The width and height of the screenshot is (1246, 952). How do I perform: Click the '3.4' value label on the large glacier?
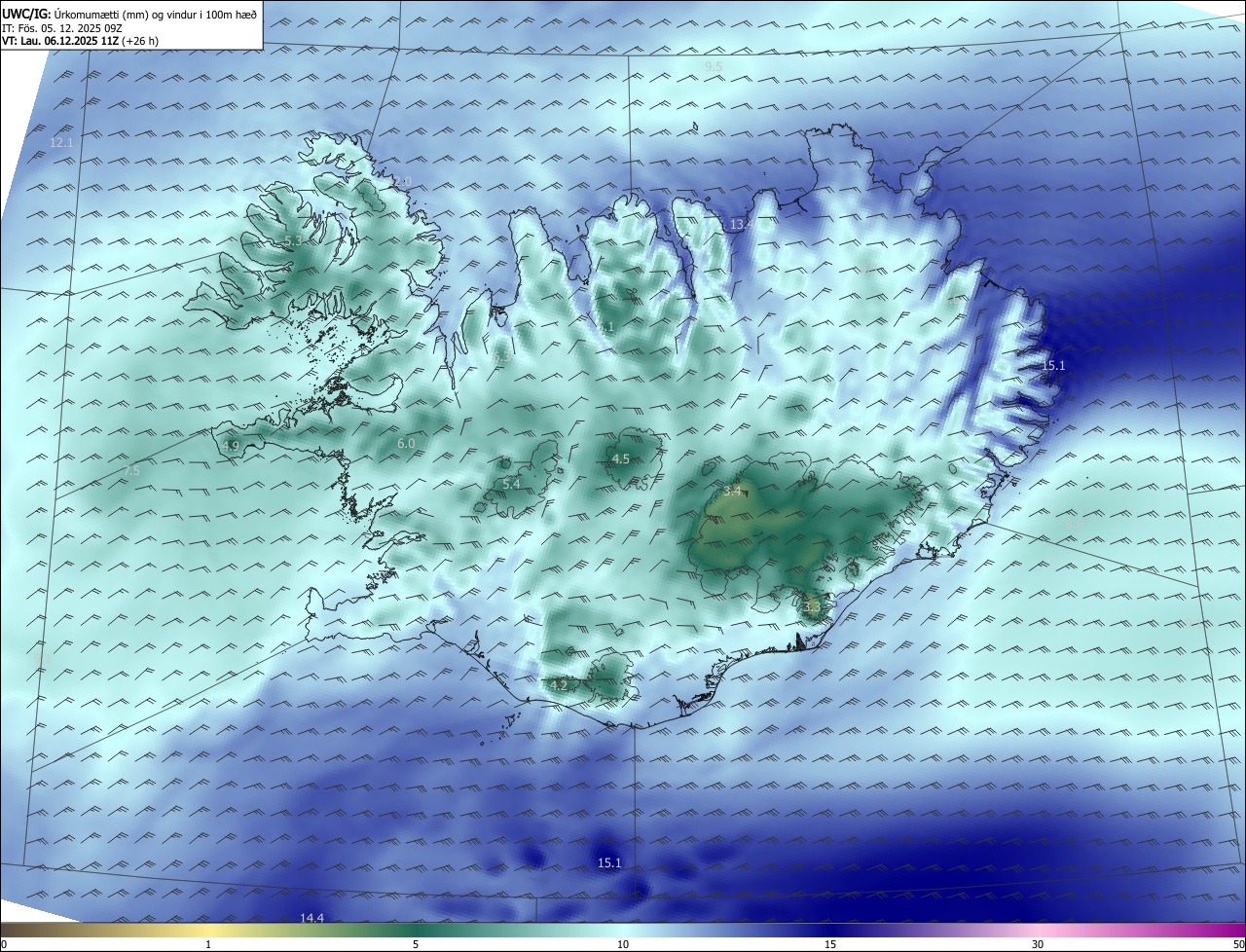coord(733,491)
